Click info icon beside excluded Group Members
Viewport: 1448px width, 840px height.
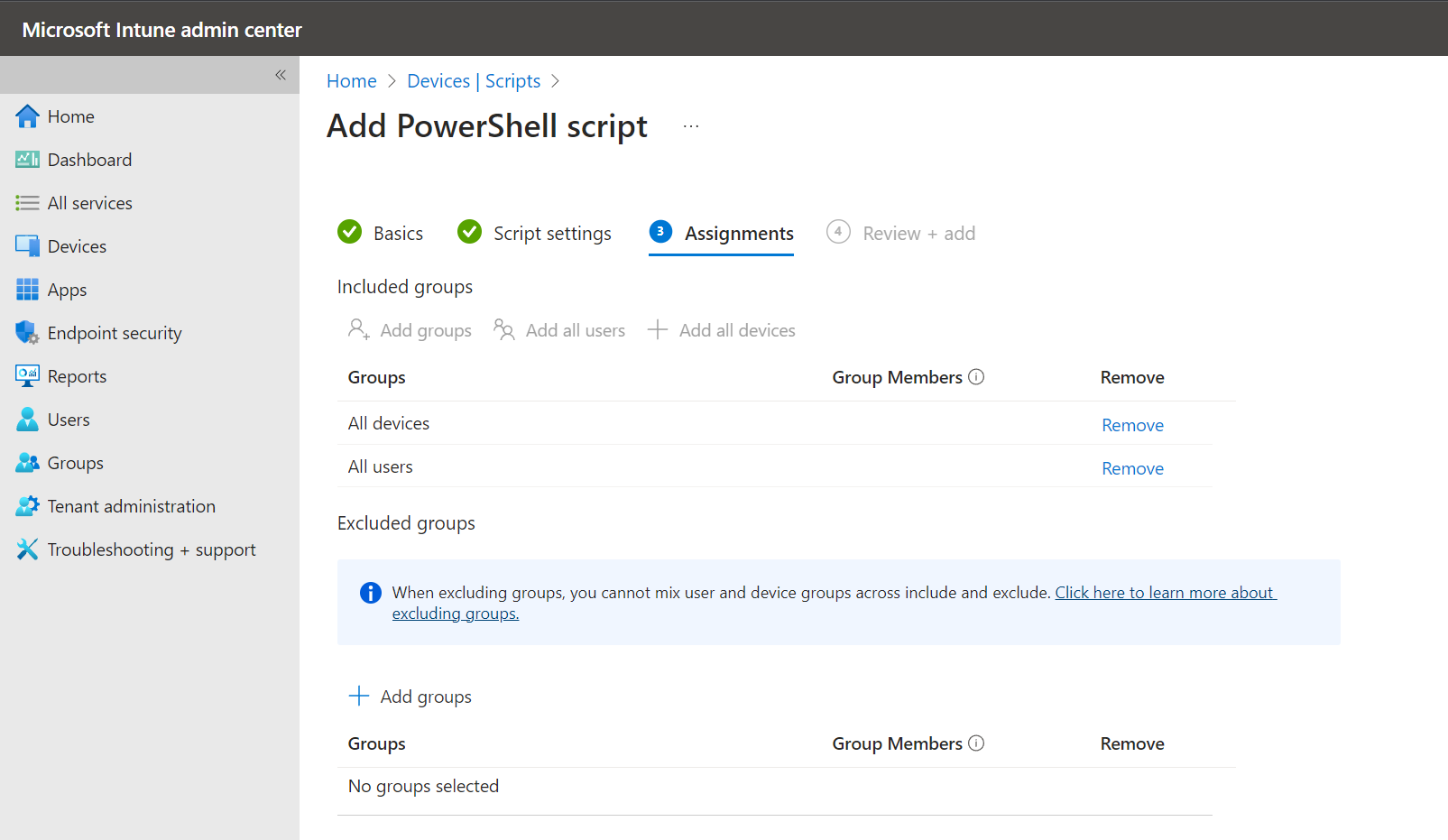pyautogui.click(x=976, y=743)
